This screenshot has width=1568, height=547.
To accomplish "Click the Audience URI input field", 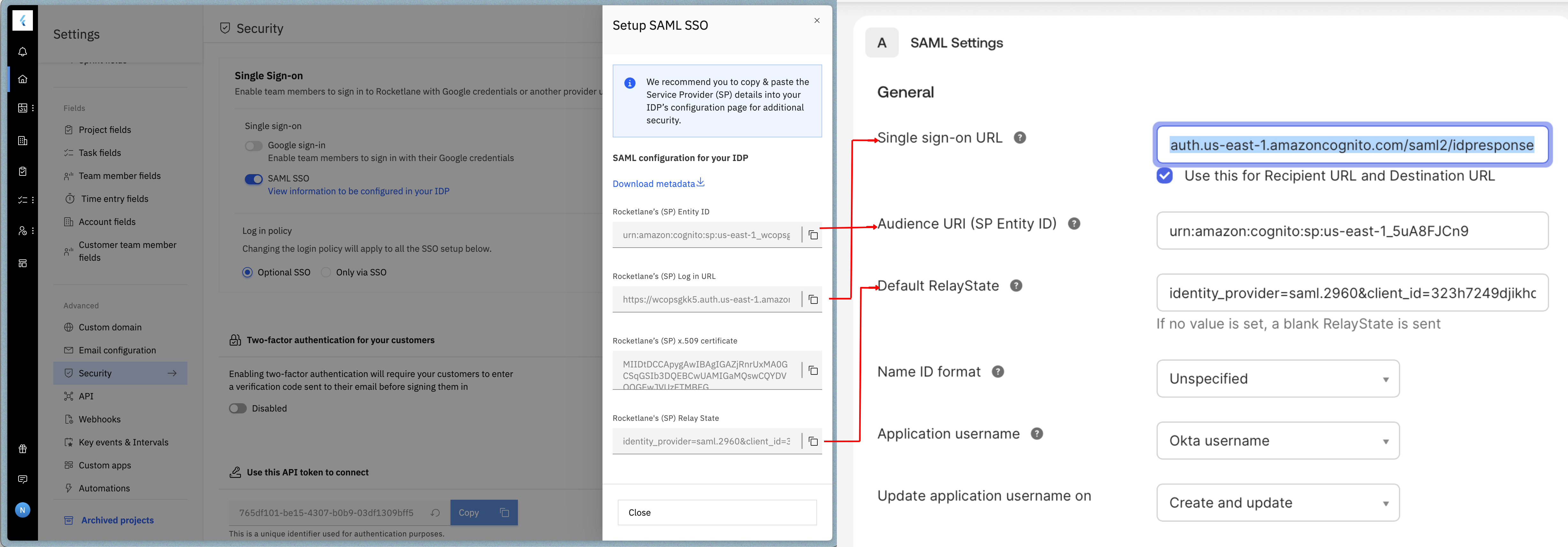I will (1351, 231).
